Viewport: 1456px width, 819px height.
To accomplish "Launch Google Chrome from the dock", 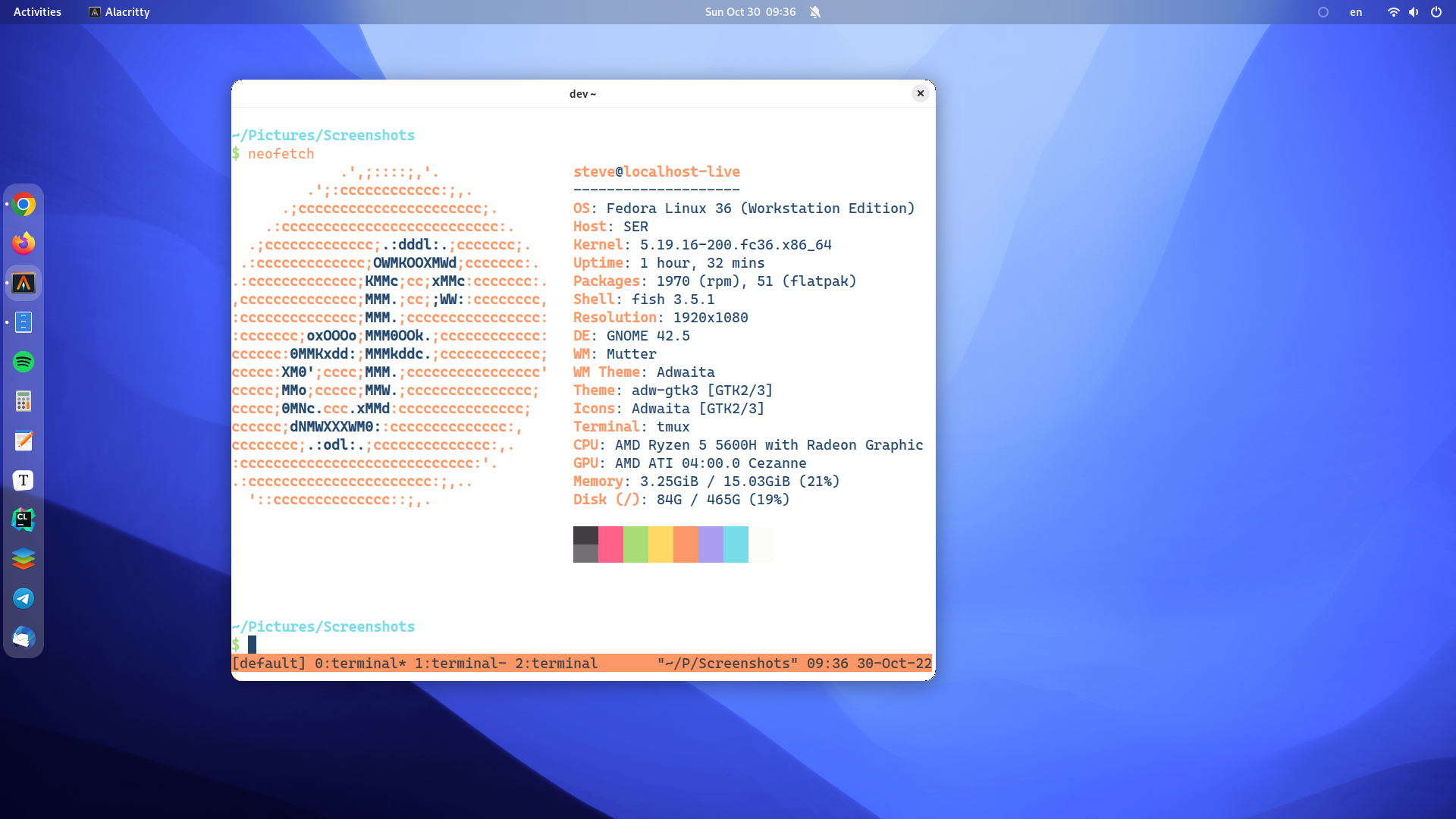I will pos(24,204).
